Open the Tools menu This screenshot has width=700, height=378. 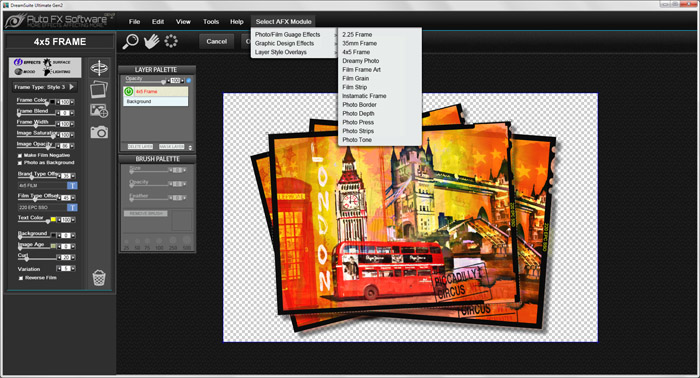pos(211,21)
